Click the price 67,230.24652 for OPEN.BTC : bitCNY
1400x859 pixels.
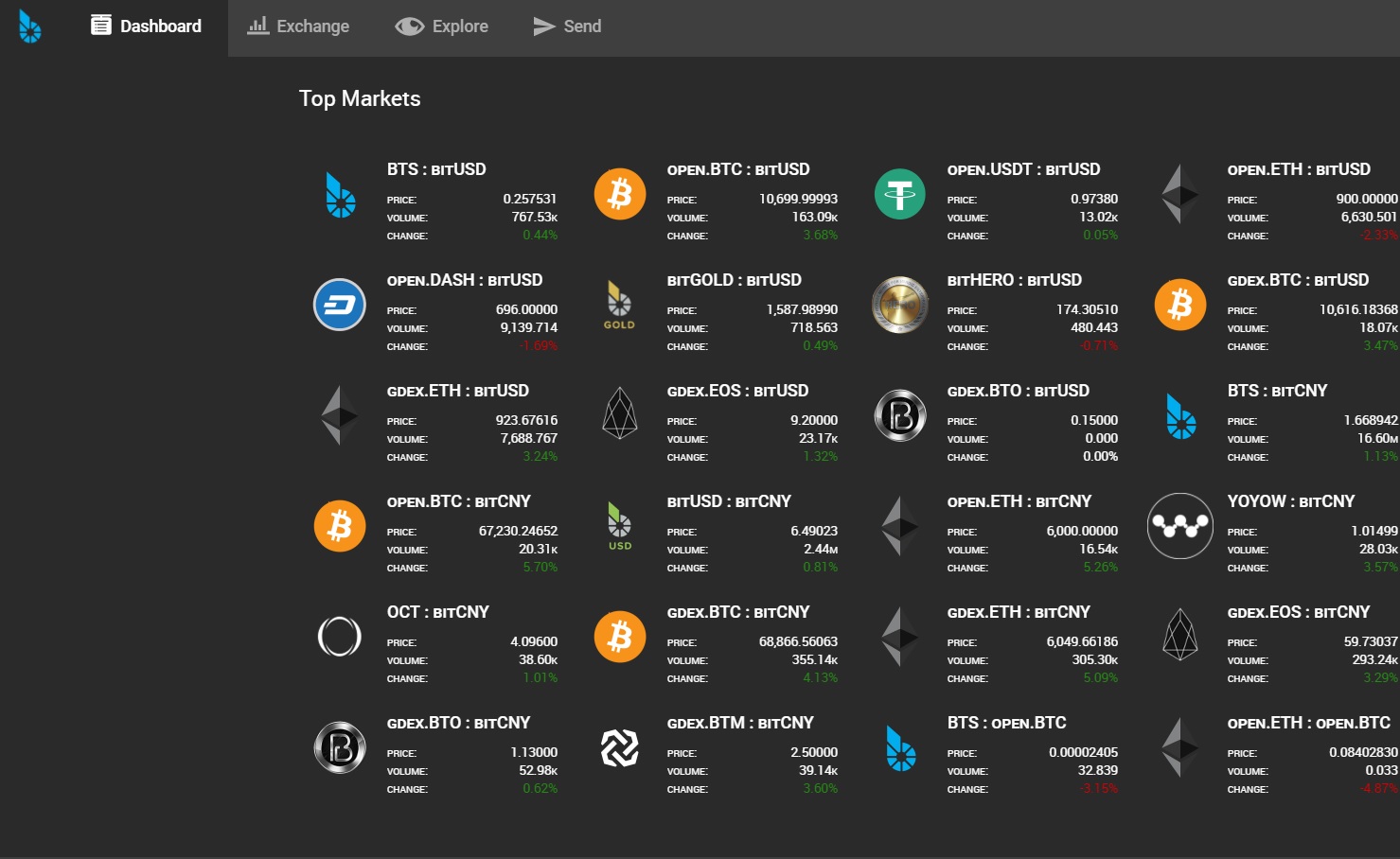coord(518,531)
